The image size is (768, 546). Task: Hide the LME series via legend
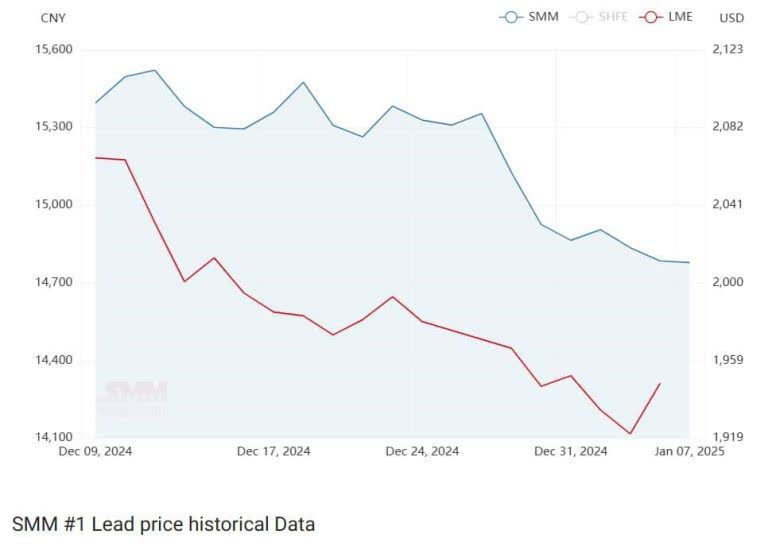[x=668, y=17]
